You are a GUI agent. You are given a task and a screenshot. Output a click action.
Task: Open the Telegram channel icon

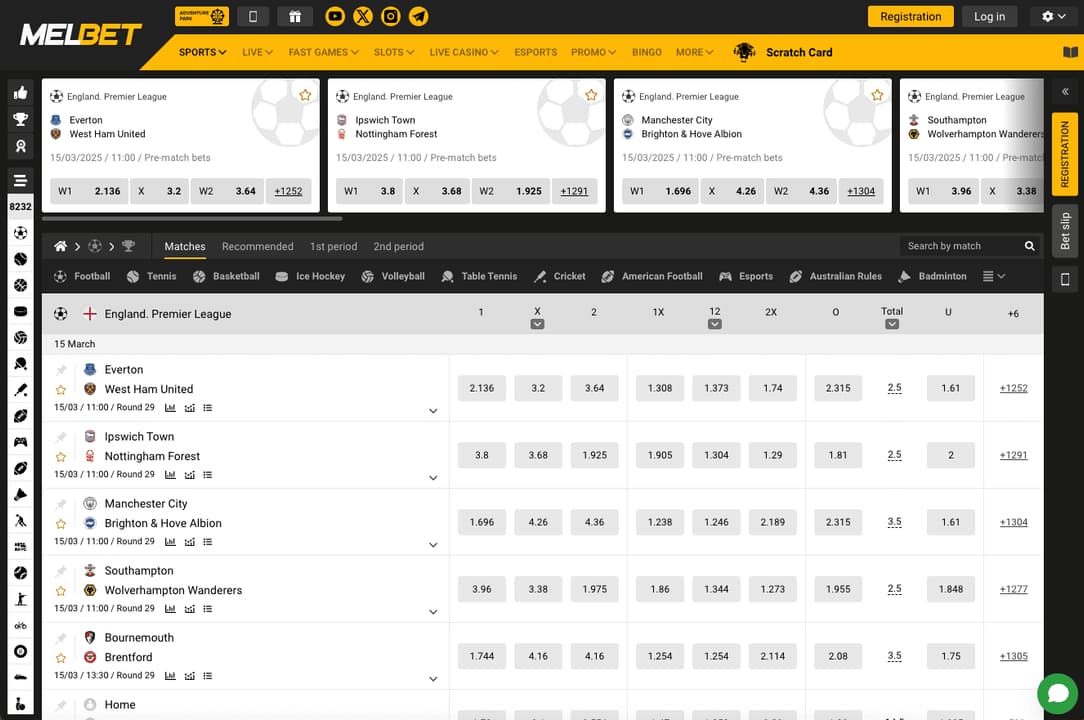click(419, 16)
